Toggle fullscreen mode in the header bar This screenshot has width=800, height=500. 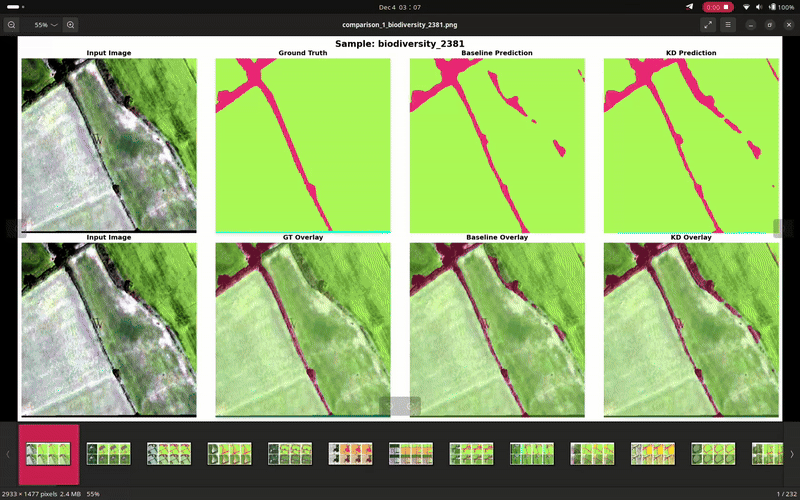tap(708, 24)
